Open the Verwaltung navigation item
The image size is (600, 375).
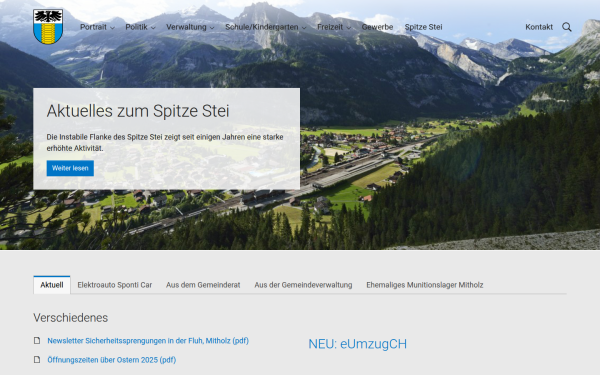coord(186,27)
